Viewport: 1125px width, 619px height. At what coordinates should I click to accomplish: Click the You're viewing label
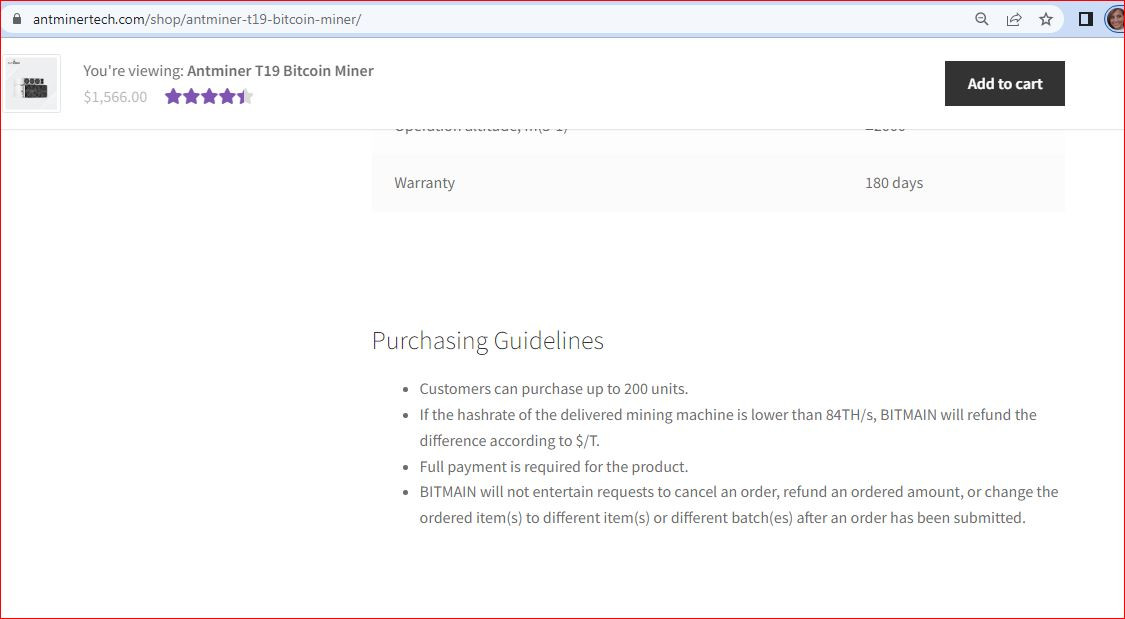(133, 71)
